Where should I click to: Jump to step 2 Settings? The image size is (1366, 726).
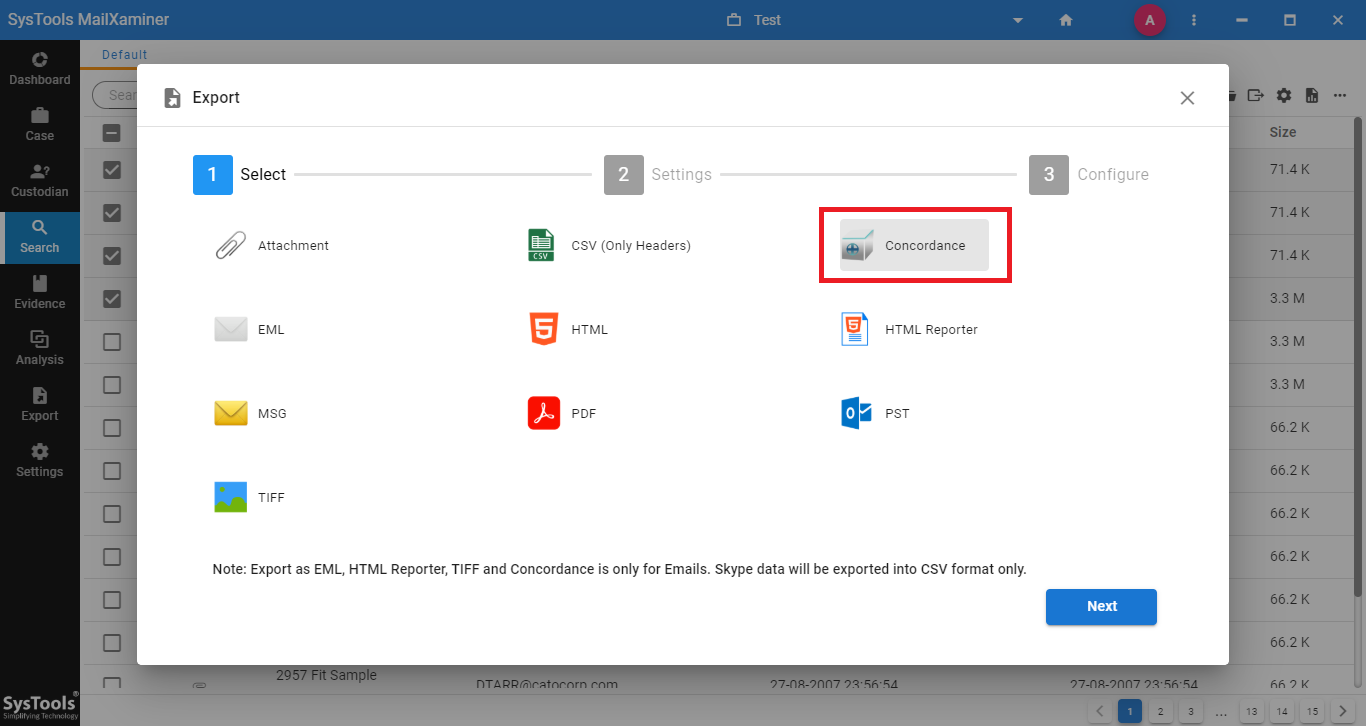[x=658, y=174]
